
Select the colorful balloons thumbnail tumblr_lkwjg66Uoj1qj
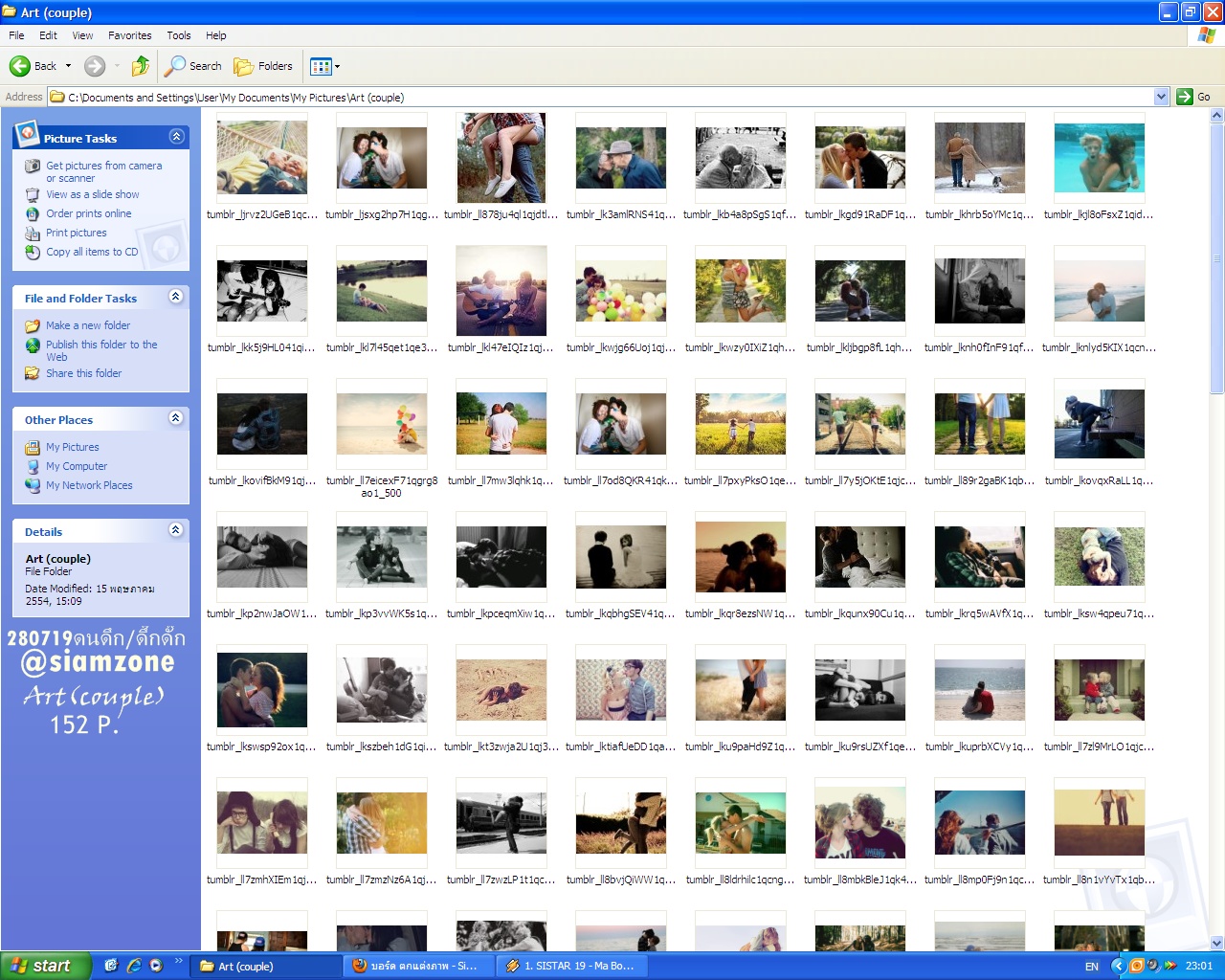tap(621, 291)
